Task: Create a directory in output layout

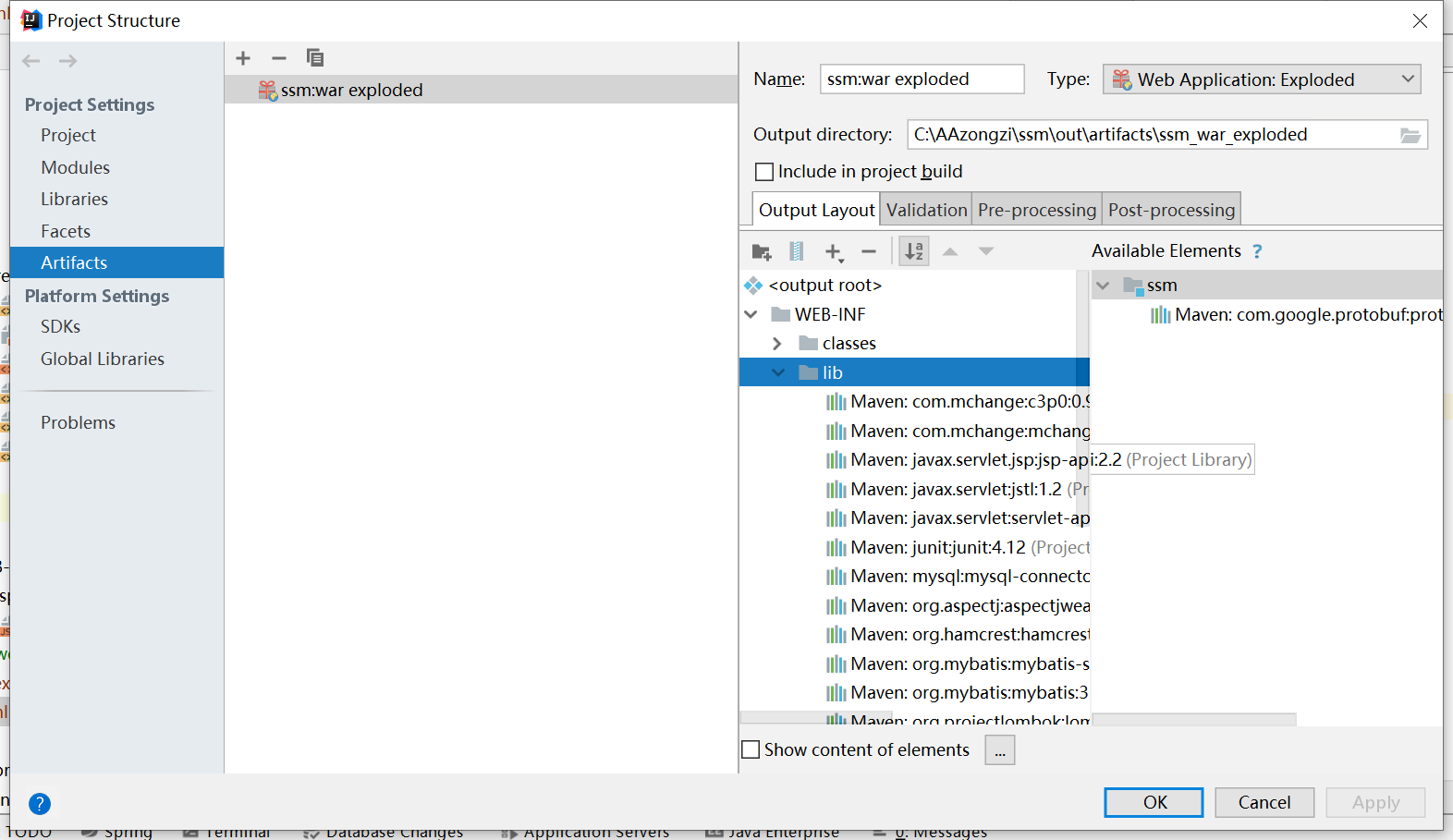Action: click(x=762, y=251)
